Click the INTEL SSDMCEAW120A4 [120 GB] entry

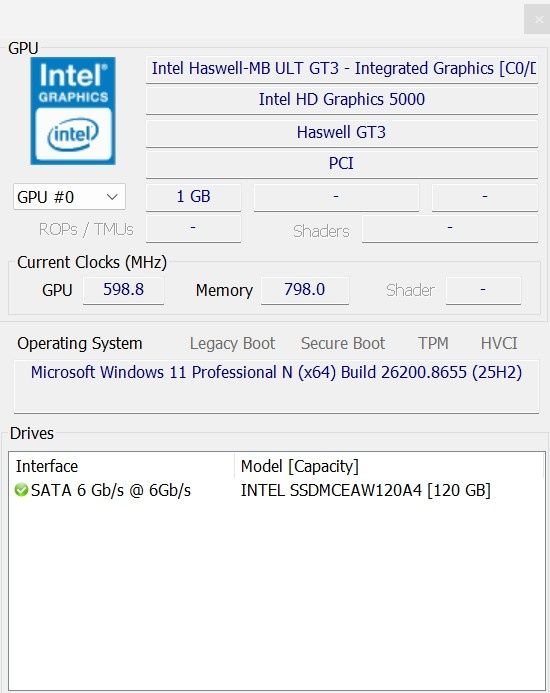[366, 490]
